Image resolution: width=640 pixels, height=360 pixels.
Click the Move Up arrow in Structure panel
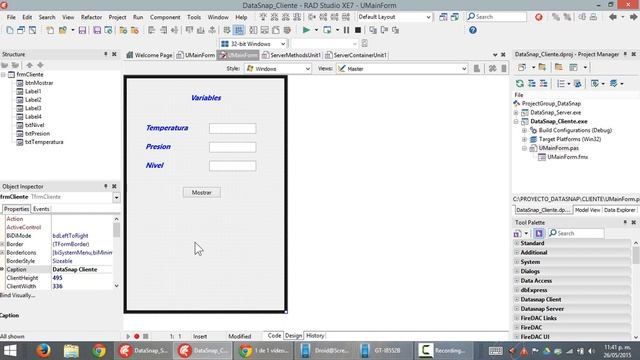[29, 65]
